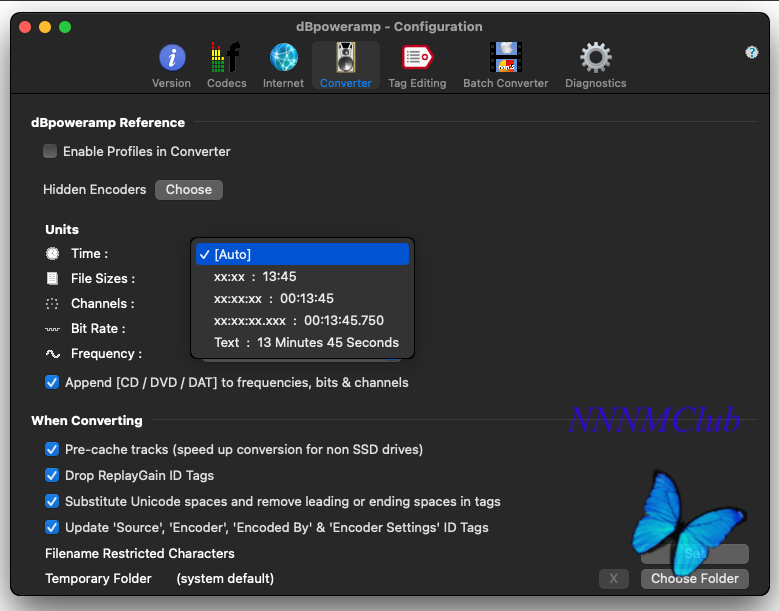This screenshot has width=779, height=611.
Task: Click the clock icon beside Time
Action: coord(53,253)
